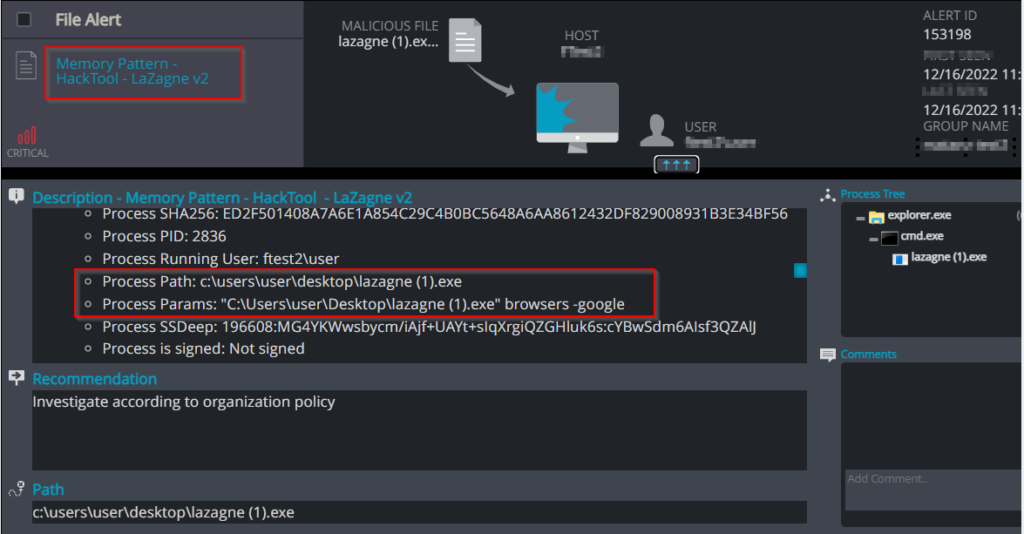Click the Path section icon

coord(16,488)
